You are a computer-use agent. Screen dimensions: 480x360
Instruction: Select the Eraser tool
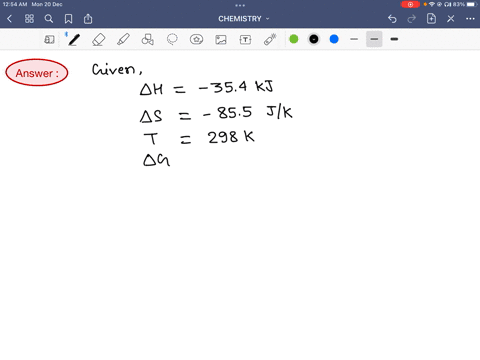98,40
